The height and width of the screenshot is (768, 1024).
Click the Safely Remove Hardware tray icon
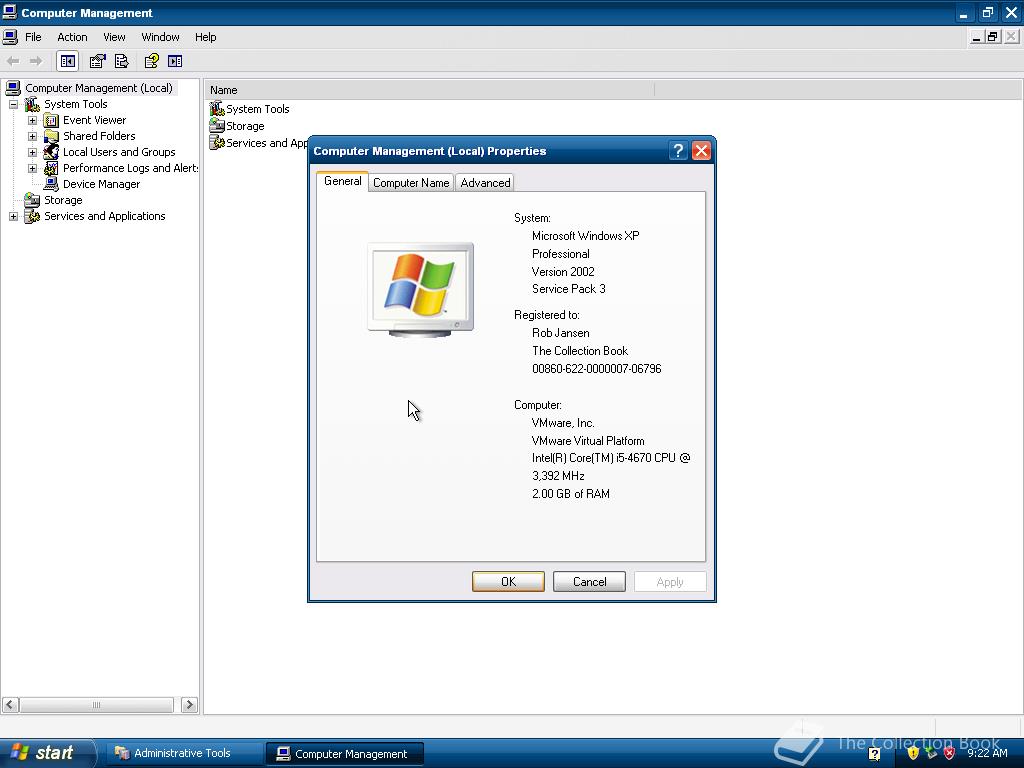point(931,753)
